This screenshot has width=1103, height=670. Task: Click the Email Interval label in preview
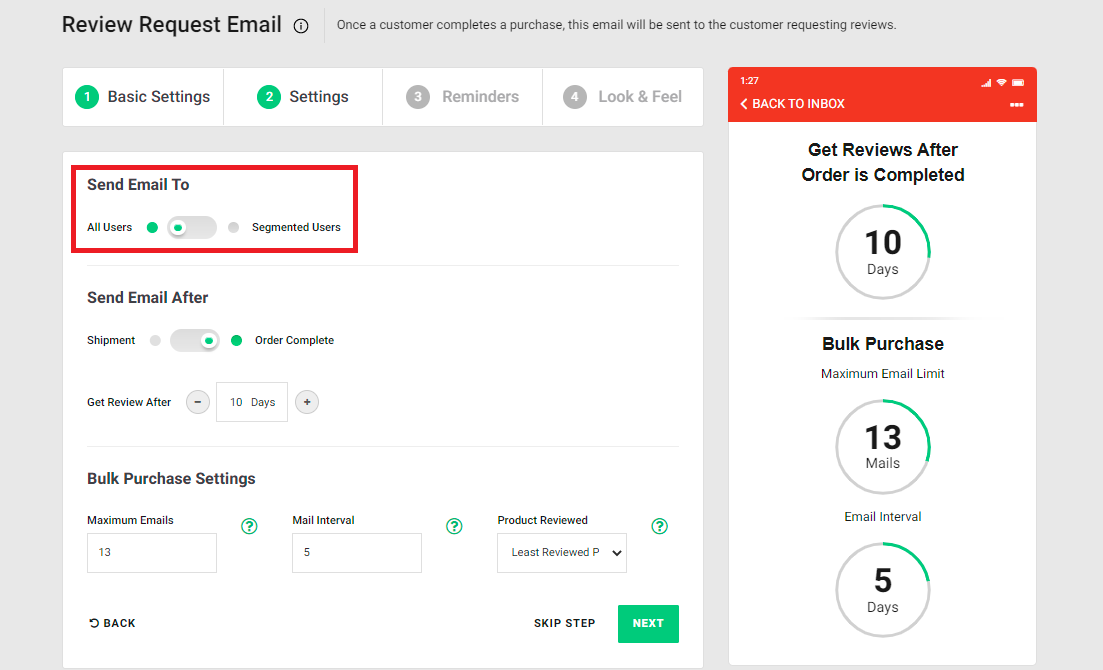[883, 517]
